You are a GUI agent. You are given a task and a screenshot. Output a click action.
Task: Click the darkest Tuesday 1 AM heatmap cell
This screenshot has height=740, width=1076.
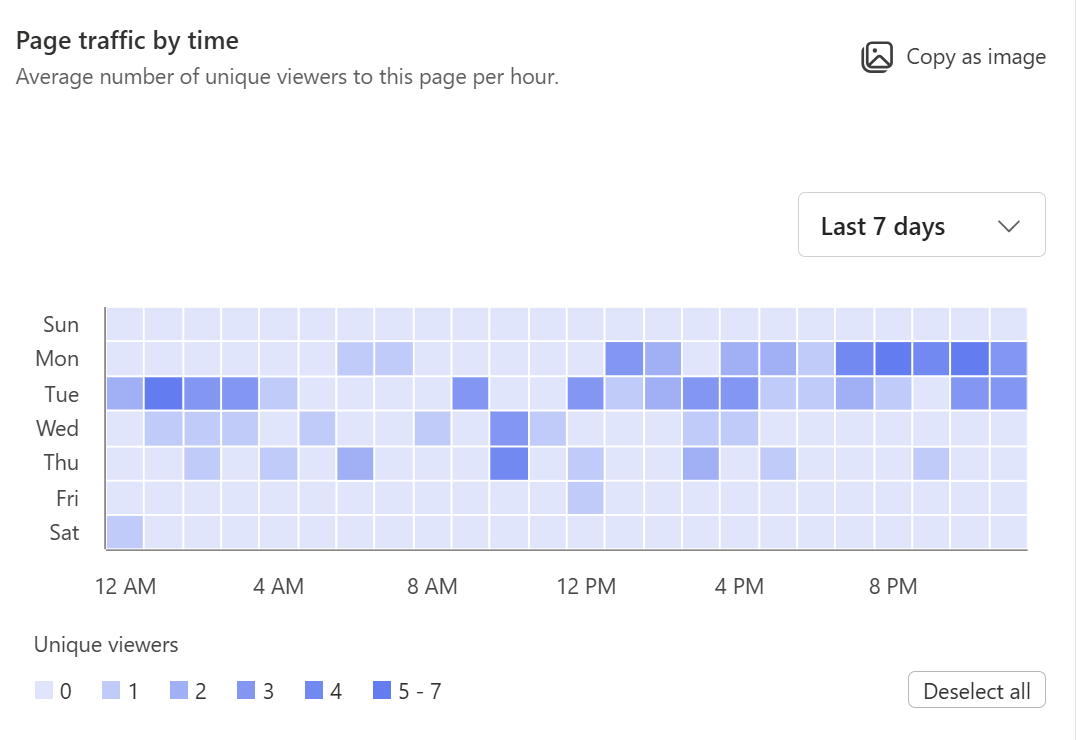(163, 394)
